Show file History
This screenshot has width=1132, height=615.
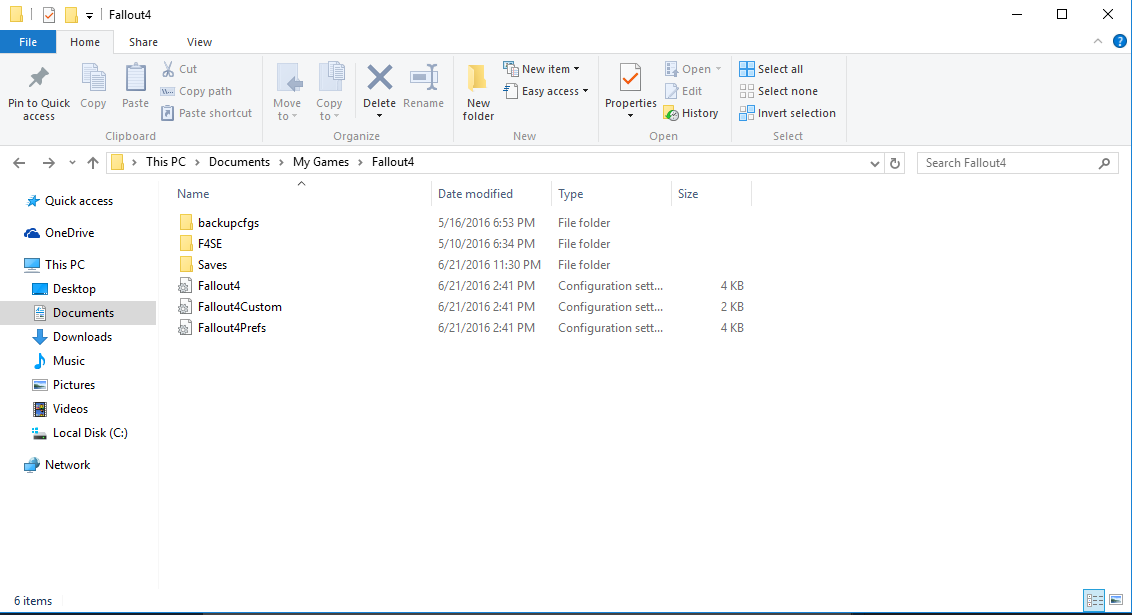(x=691, y=113)
